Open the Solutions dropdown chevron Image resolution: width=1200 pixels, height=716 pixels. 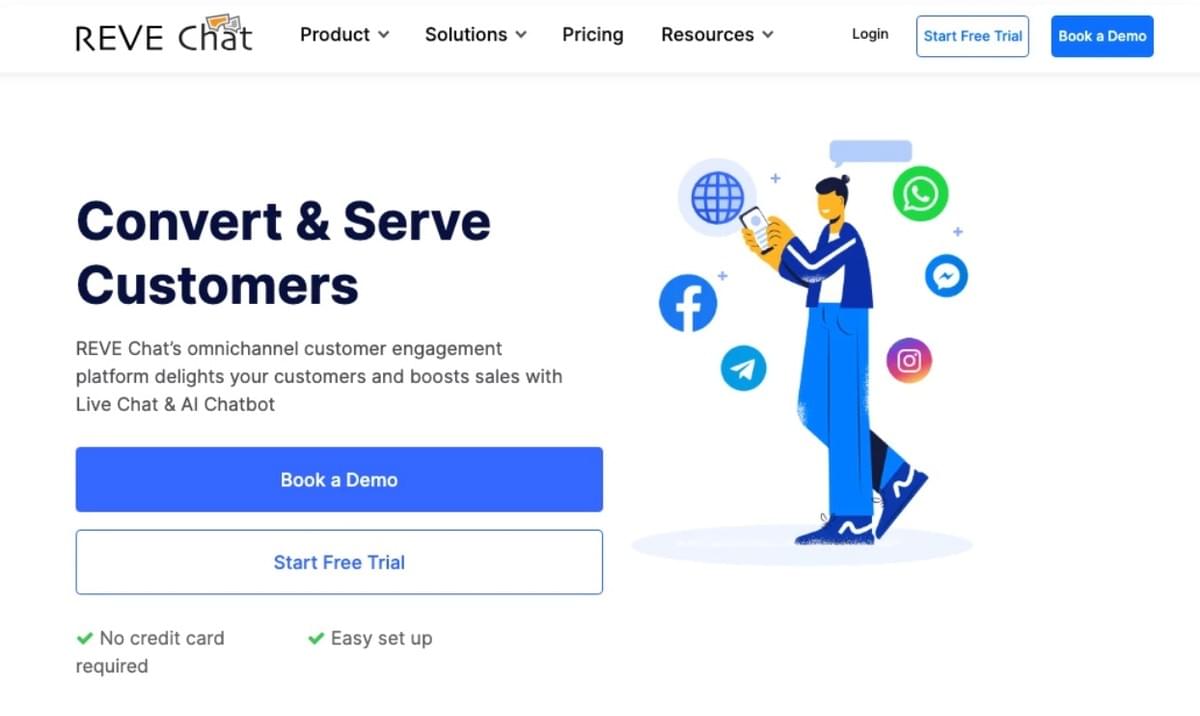520,35
